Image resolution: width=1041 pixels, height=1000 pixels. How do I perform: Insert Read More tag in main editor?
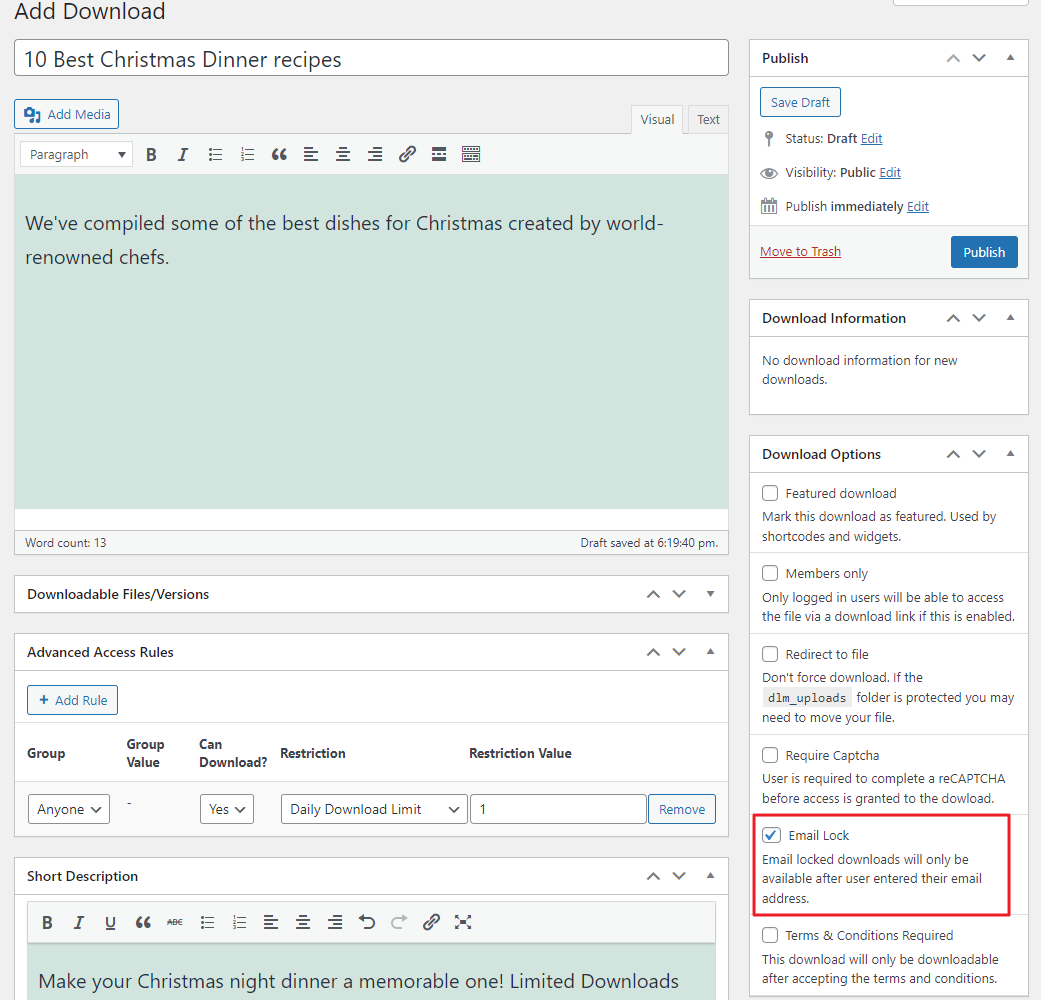438,154
